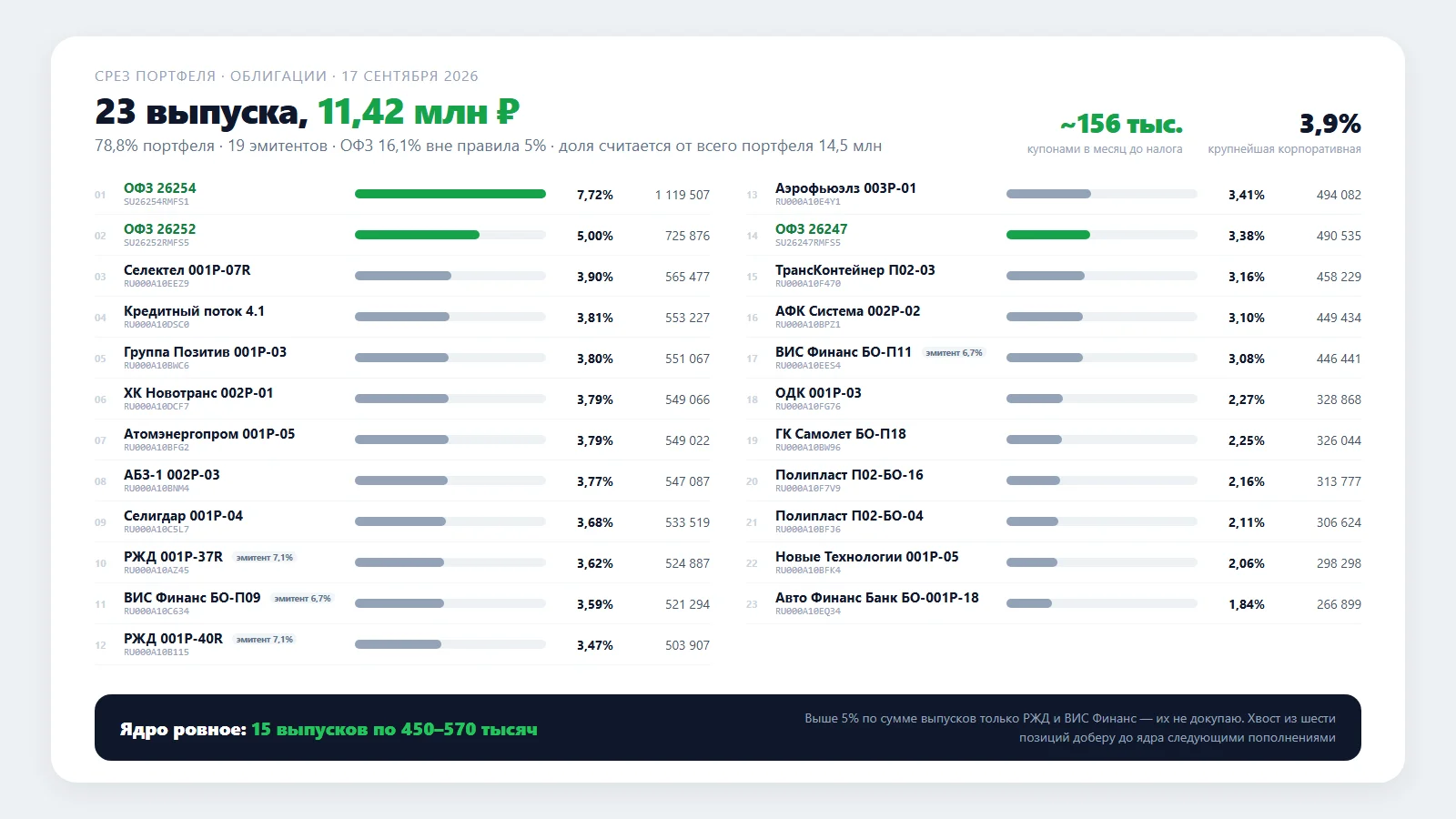Select the АБЗ-1 002P-03 name
Screen dimensions: 1456x819
[172, 475]
